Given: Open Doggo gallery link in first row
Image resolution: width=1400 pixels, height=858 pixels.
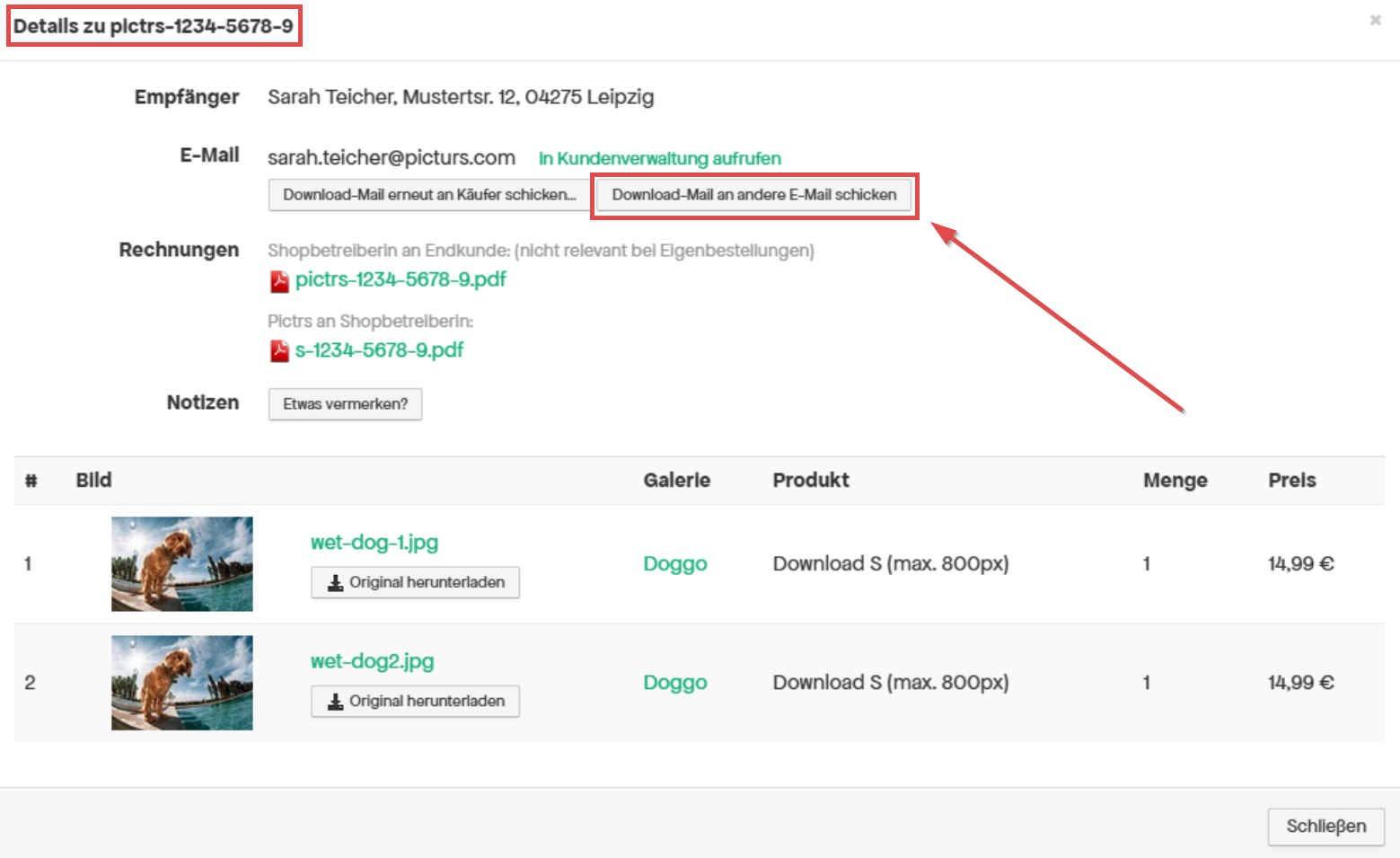Looking at the screenshot, I should (675, 564).
